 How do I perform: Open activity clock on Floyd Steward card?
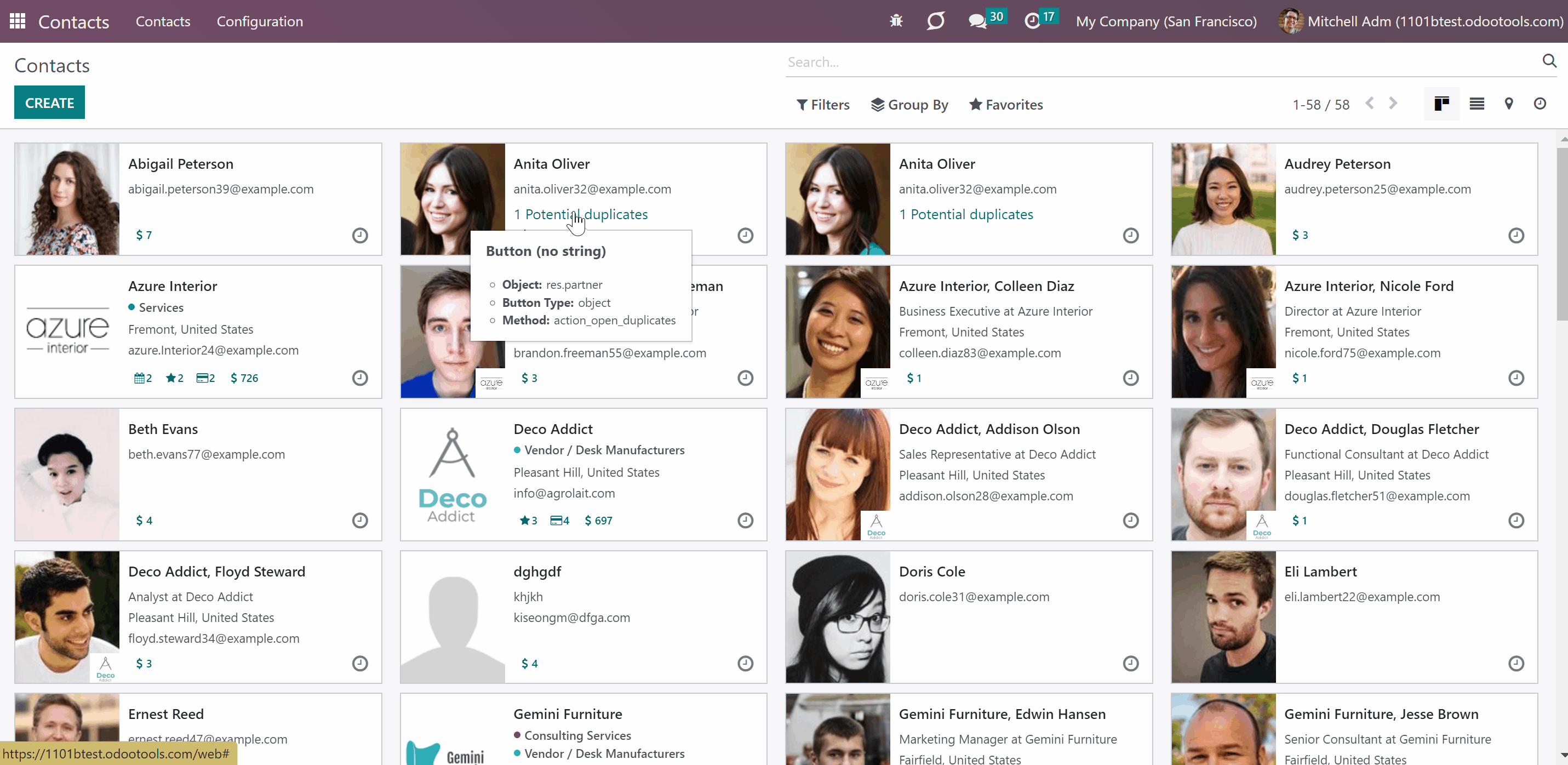(360, 663)
